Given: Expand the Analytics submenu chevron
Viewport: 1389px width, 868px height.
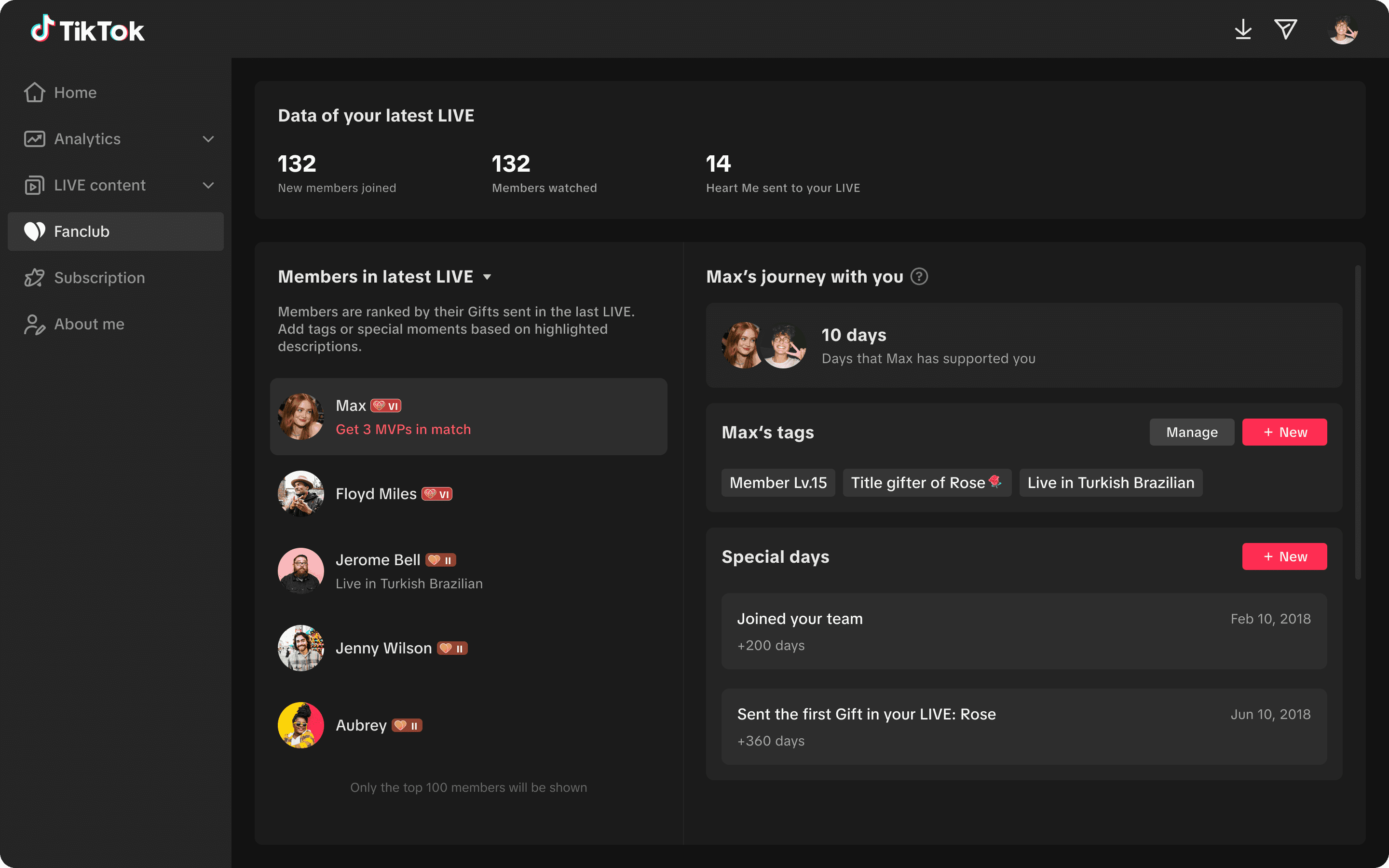Looking at the screenshot, I should 208,139.
